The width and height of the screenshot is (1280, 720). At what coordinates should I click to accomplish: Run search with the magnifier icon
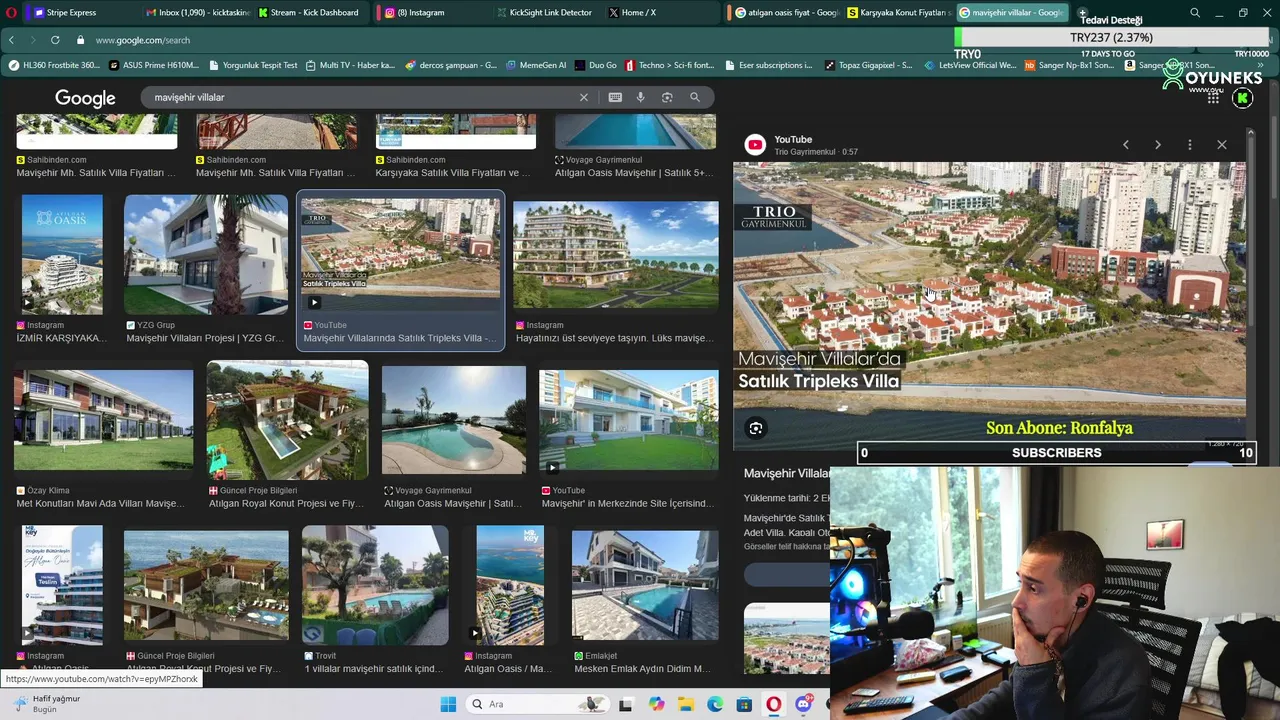[x=695, y=97]
